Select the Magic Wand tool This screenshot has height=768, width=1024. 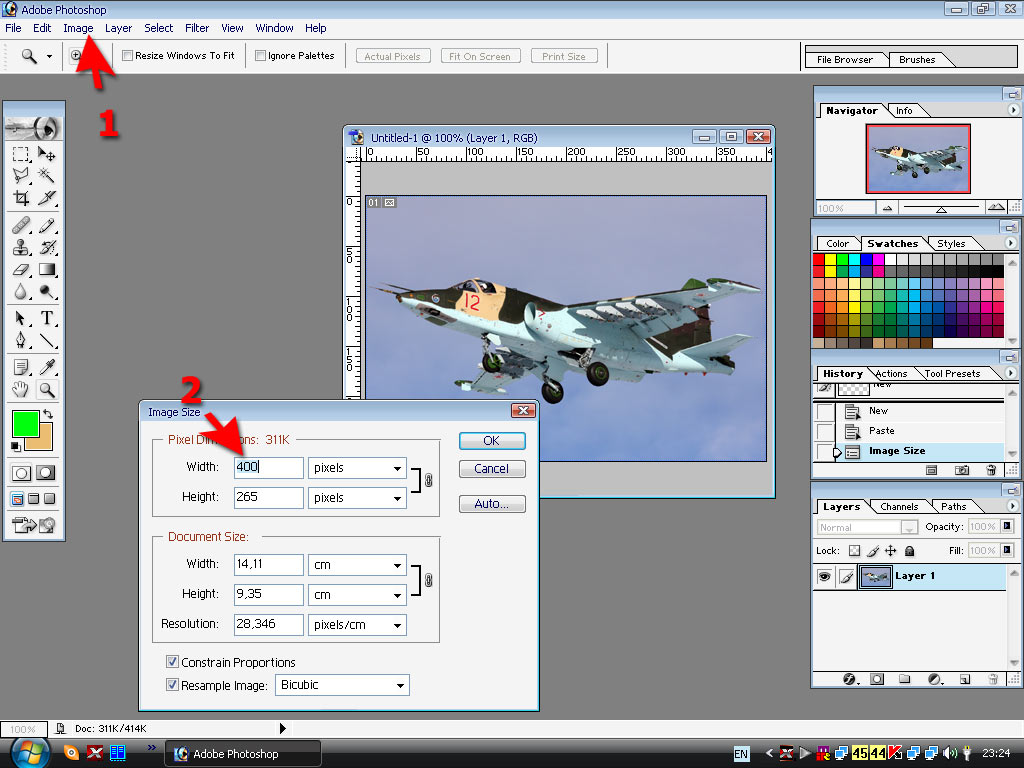(x=47, y=176)
